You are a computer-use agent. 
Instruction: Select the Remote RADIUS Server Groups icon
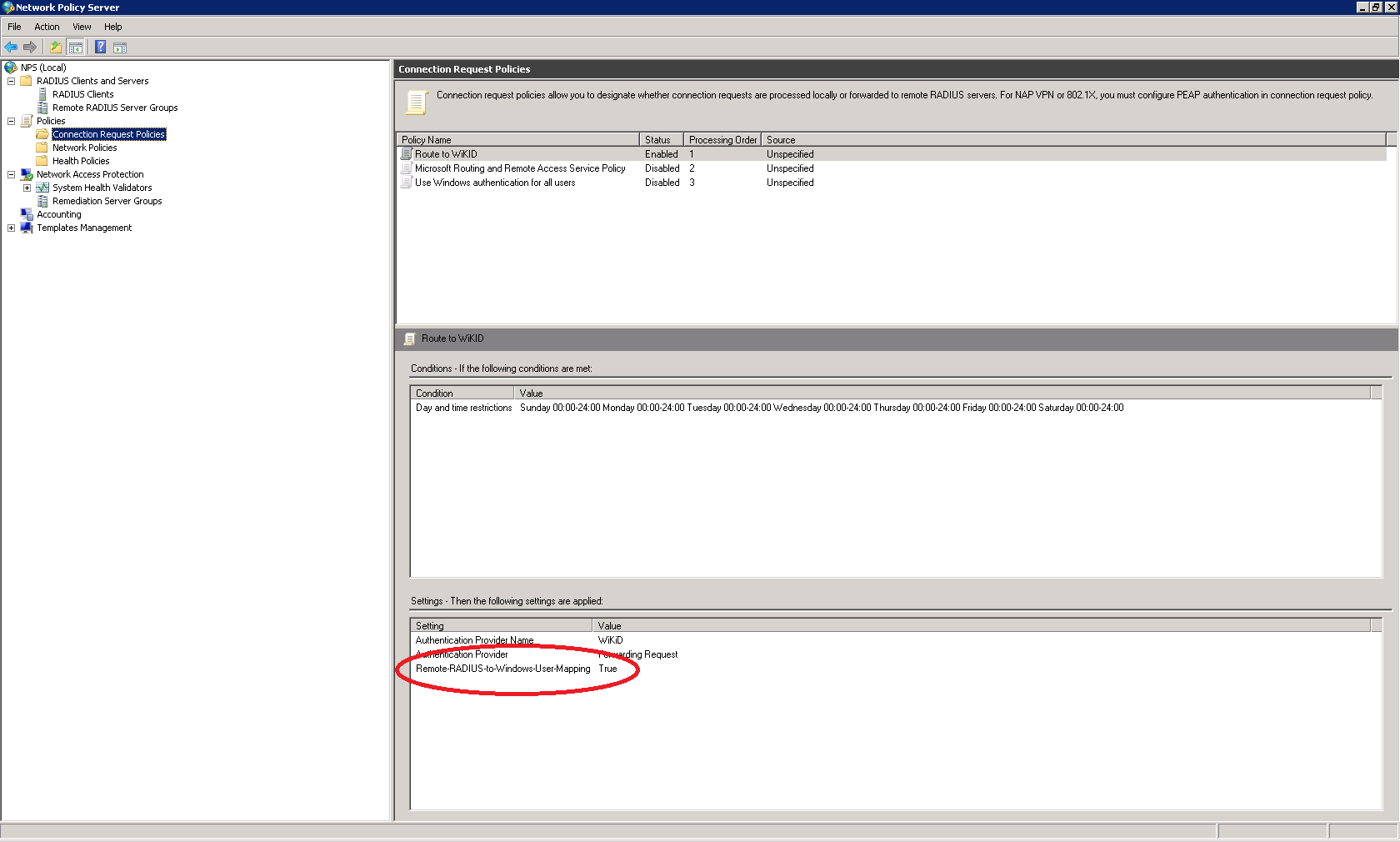pos(43,108)
